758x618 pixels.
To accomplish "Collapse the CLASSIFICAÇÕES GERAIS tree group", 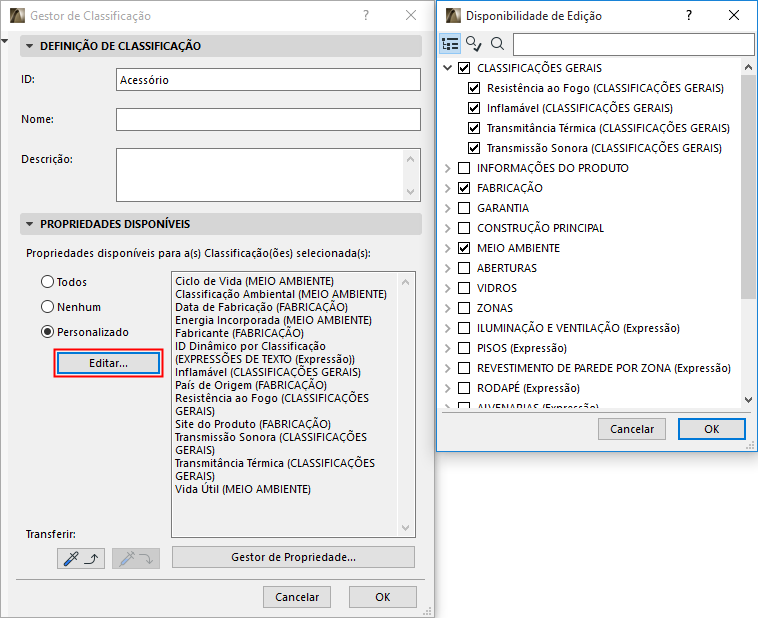I will (x=448, y=68).
